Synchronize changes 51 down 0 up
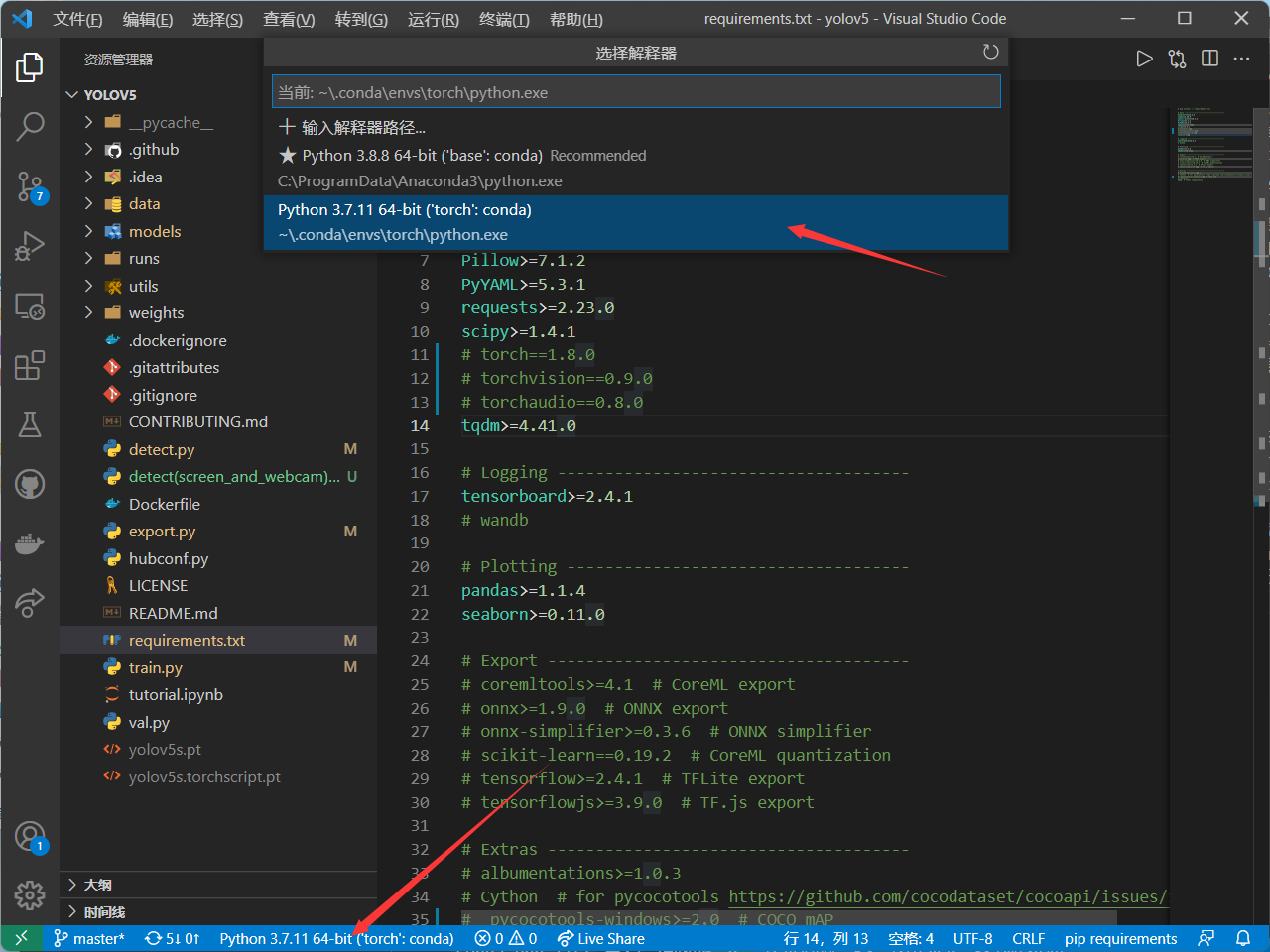 coord(173,938)
